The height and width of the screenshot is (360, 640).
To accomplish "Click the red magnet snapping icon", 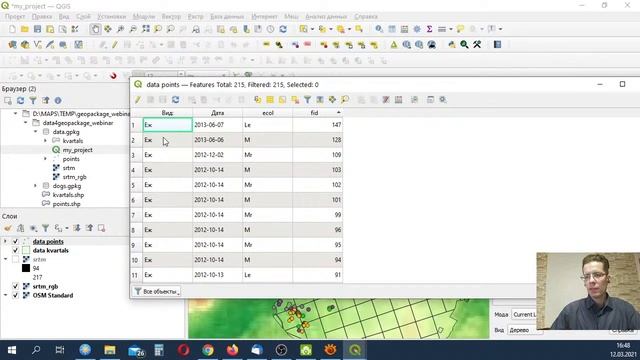I will pos(113,76).
